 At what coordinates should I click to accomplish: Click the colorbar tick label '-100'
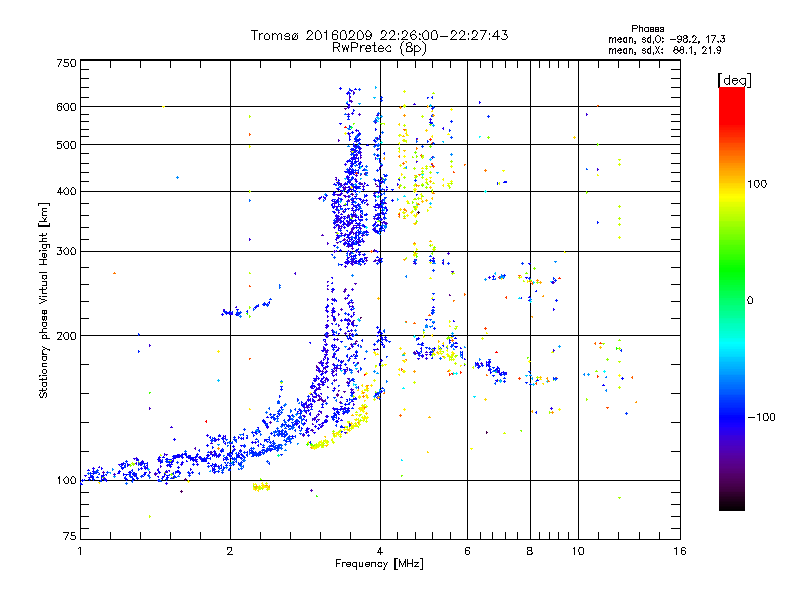[762, 417]
